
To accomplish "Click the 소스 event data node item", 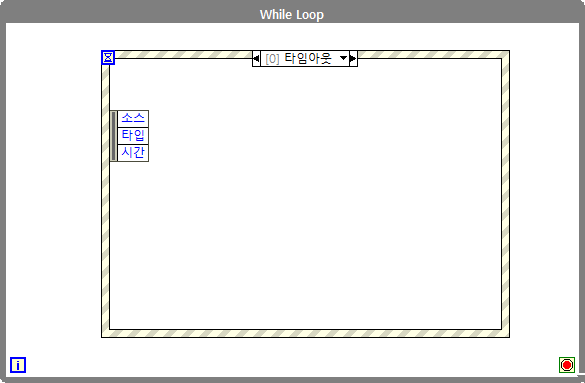I will [133, 119].
